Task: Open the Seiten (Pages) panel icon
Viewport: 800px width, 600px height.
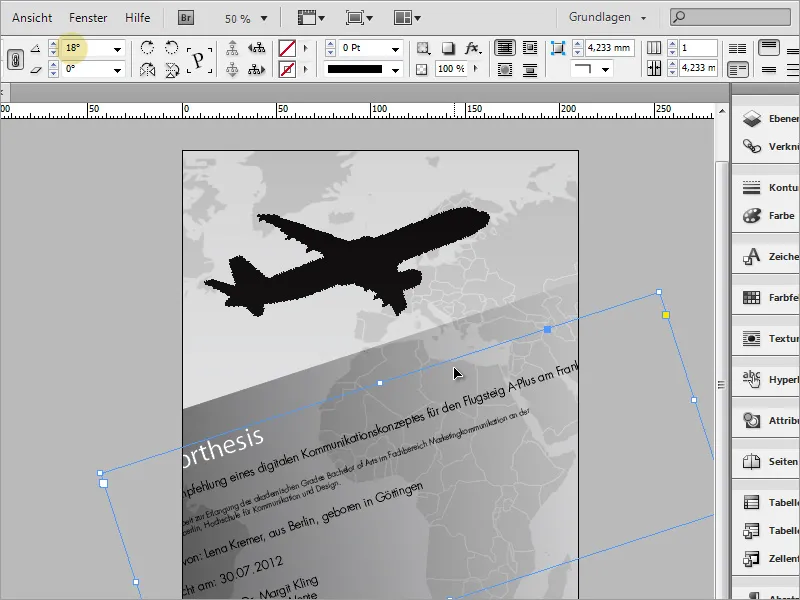Action: (751, 462)
